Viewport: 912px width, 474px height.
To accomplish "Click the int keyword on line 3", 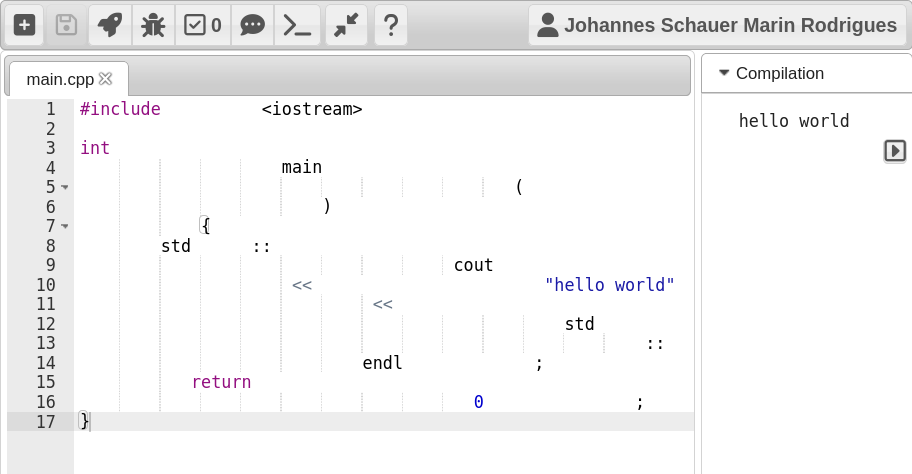I will (x=95, y=148).
